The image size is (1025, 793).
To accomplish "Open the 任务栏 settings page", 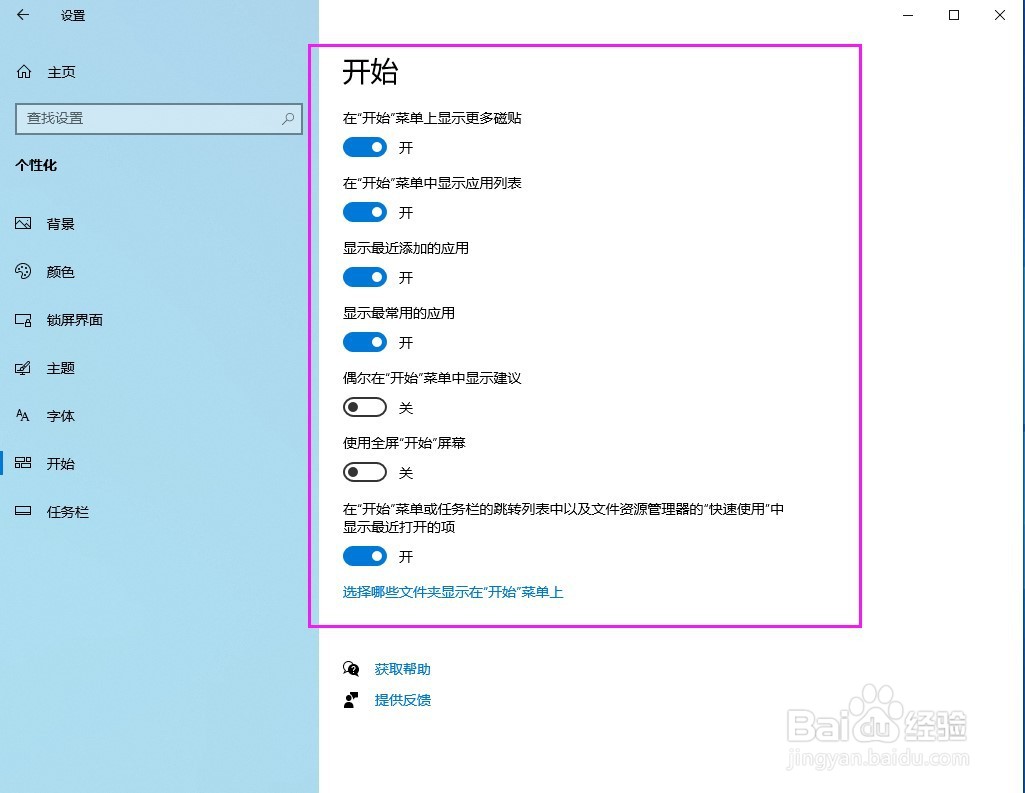I will click(67, 512).
